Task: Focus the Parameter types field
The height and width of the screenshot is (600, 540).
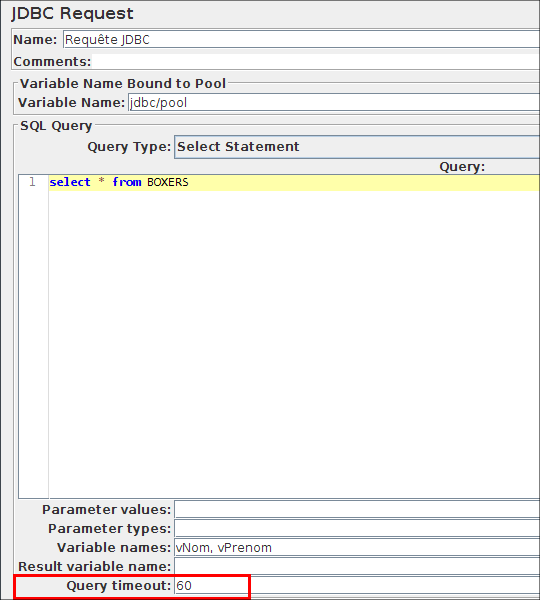Action: 357,528
